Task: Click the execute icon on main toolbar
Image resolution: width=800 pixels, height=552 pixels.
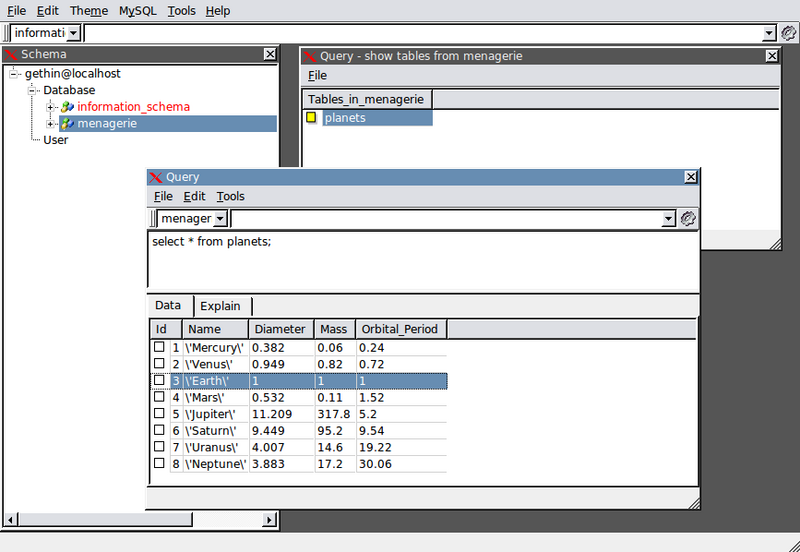Action: click(x=788, y=33)
